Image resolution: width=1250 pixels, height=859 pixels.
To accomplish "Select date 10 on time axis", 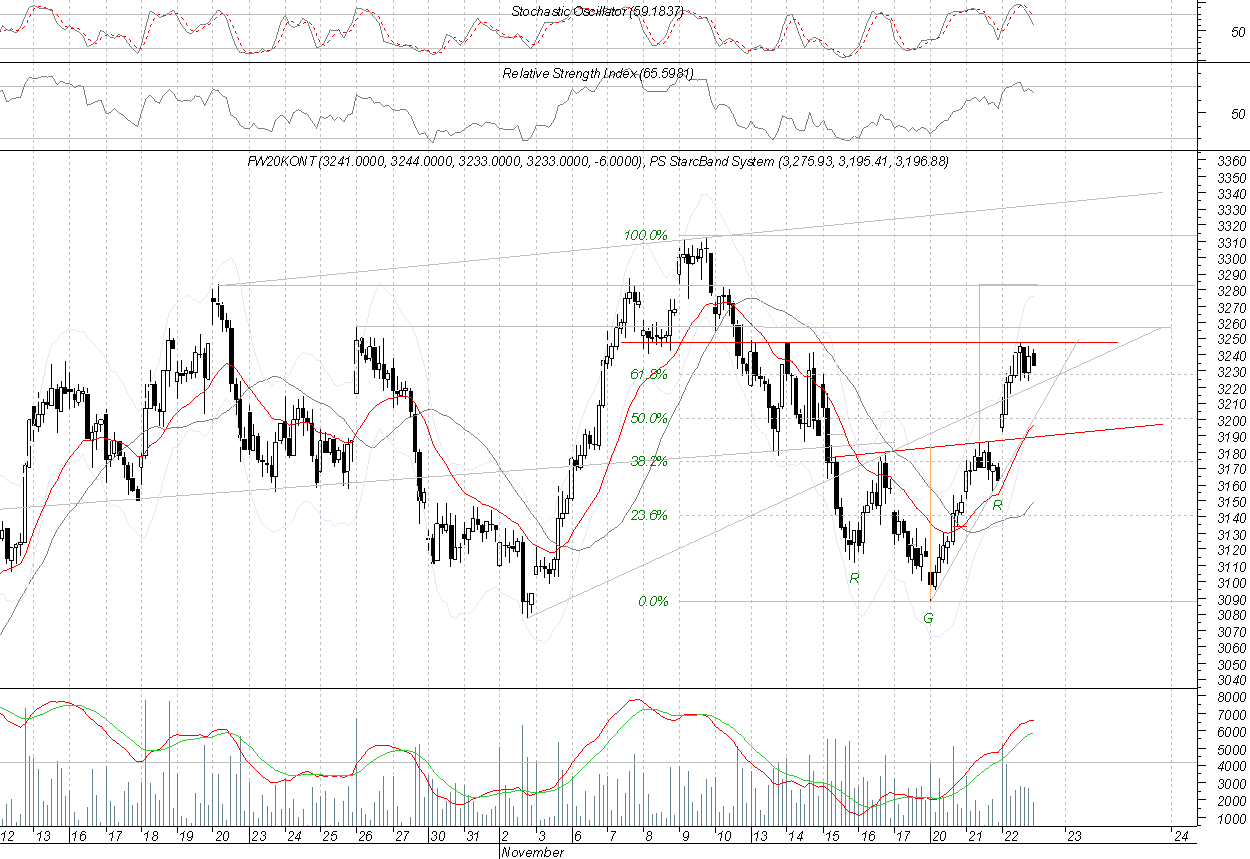I will tap(724, 836).
